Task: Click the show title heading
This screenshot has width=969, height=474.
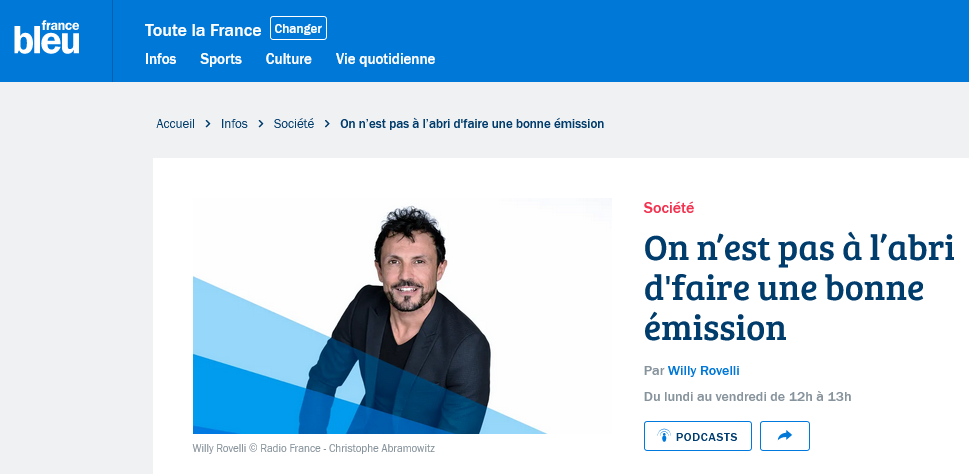Action: 799,289
